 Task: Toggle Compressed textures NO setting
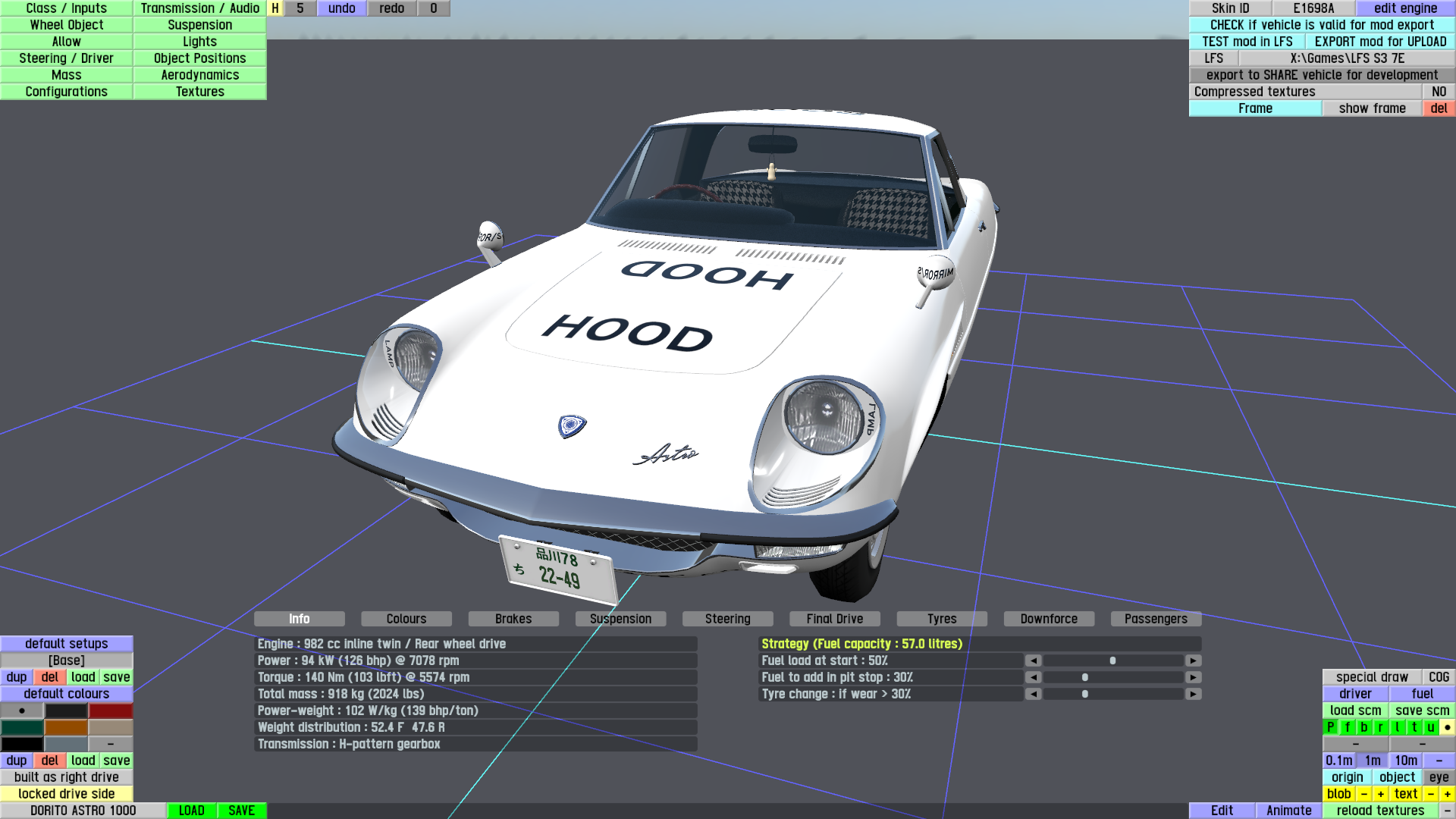click(1438, 92)
